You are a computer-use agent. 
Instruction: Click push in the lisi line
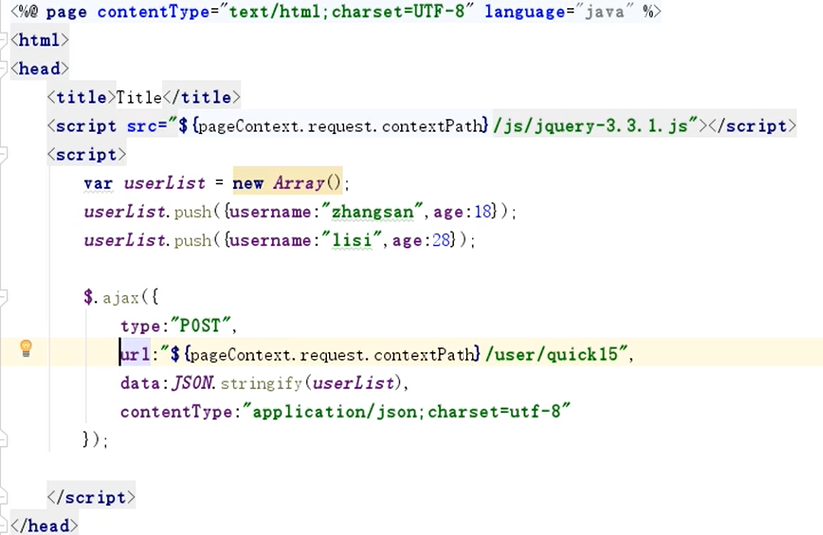193,240
